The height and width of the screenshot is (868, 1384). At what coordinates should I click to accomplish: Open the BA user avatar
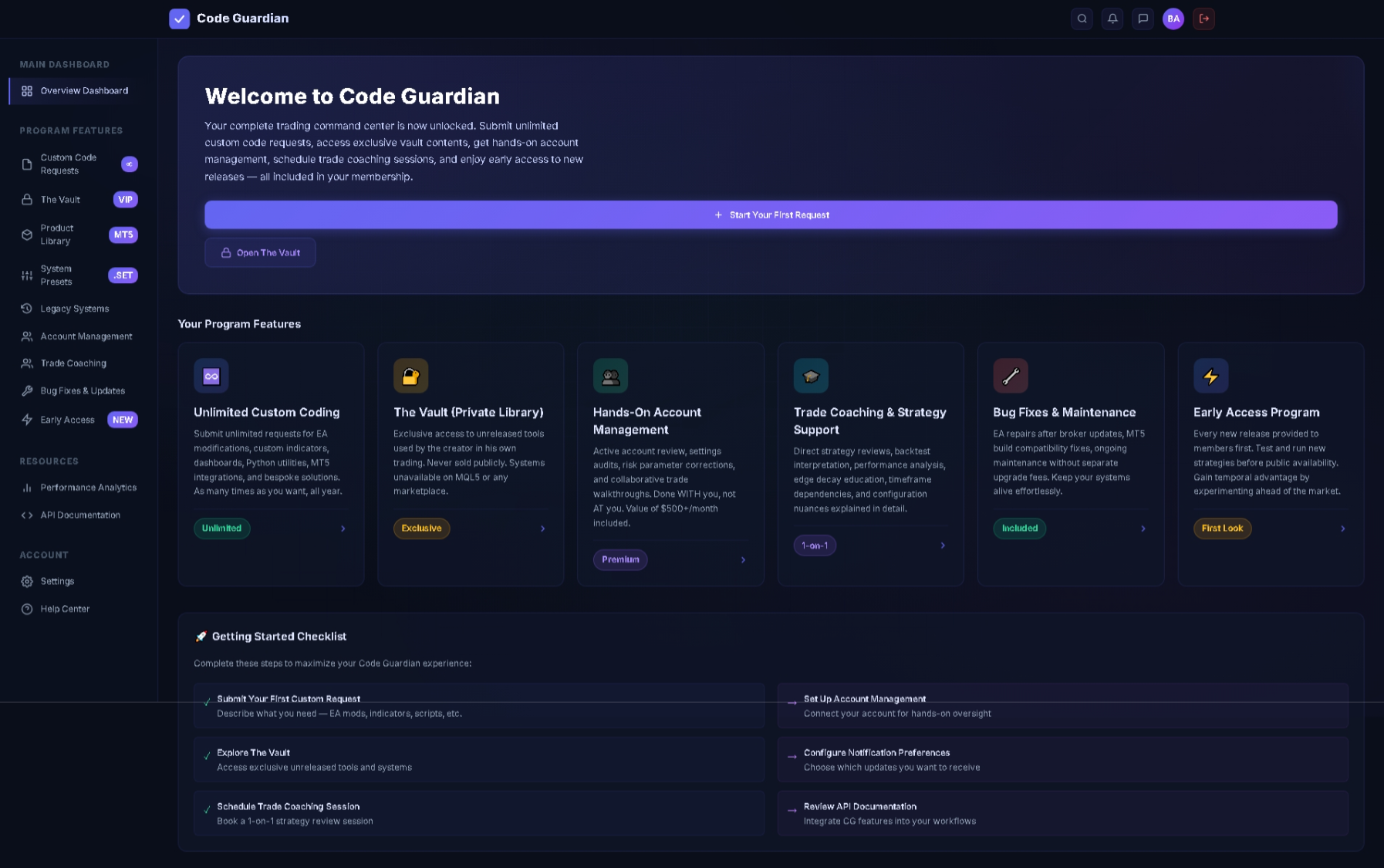coord(1173,19)
